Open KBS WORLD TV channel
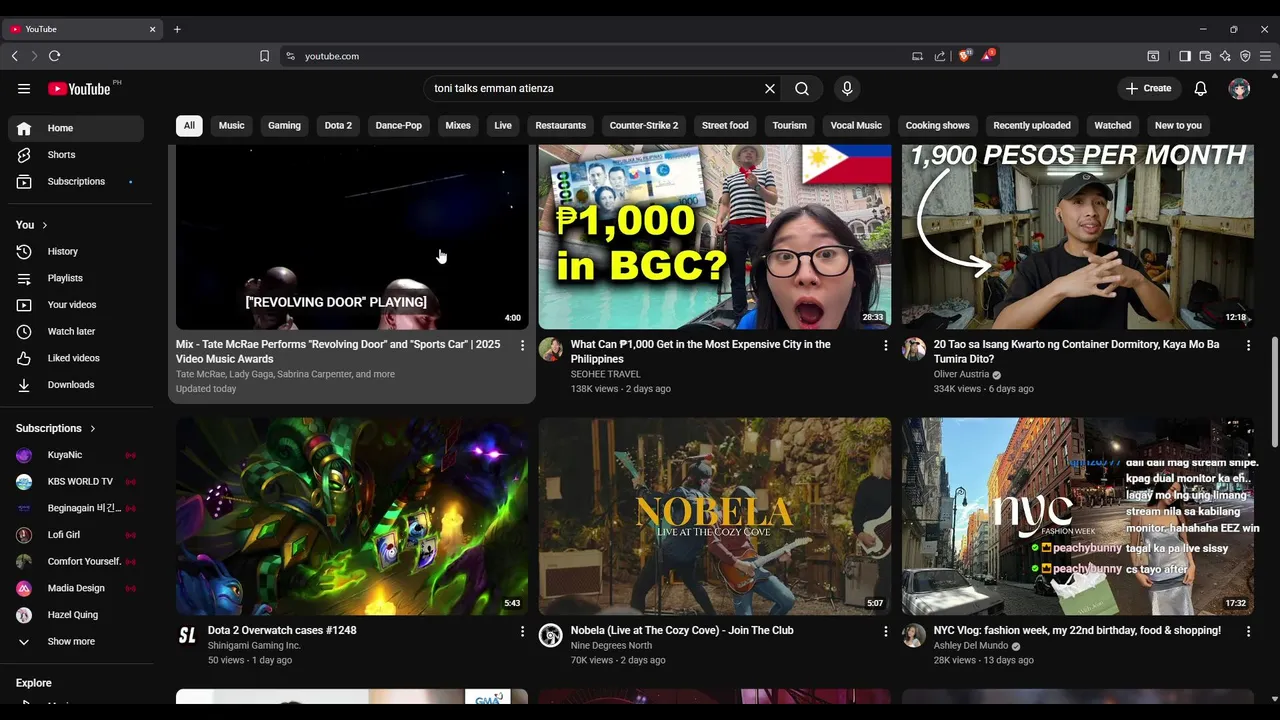 coord(76,481)
